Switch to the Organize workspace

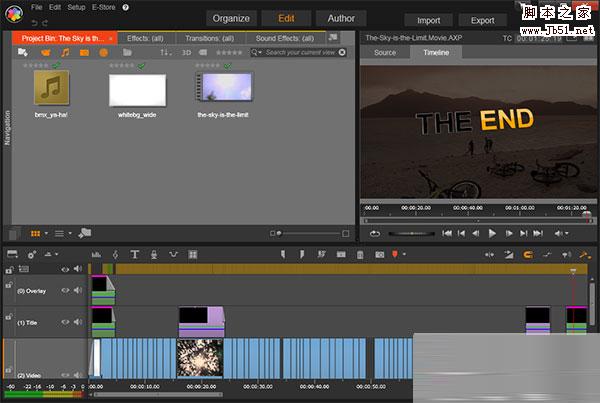coord(231,18)
